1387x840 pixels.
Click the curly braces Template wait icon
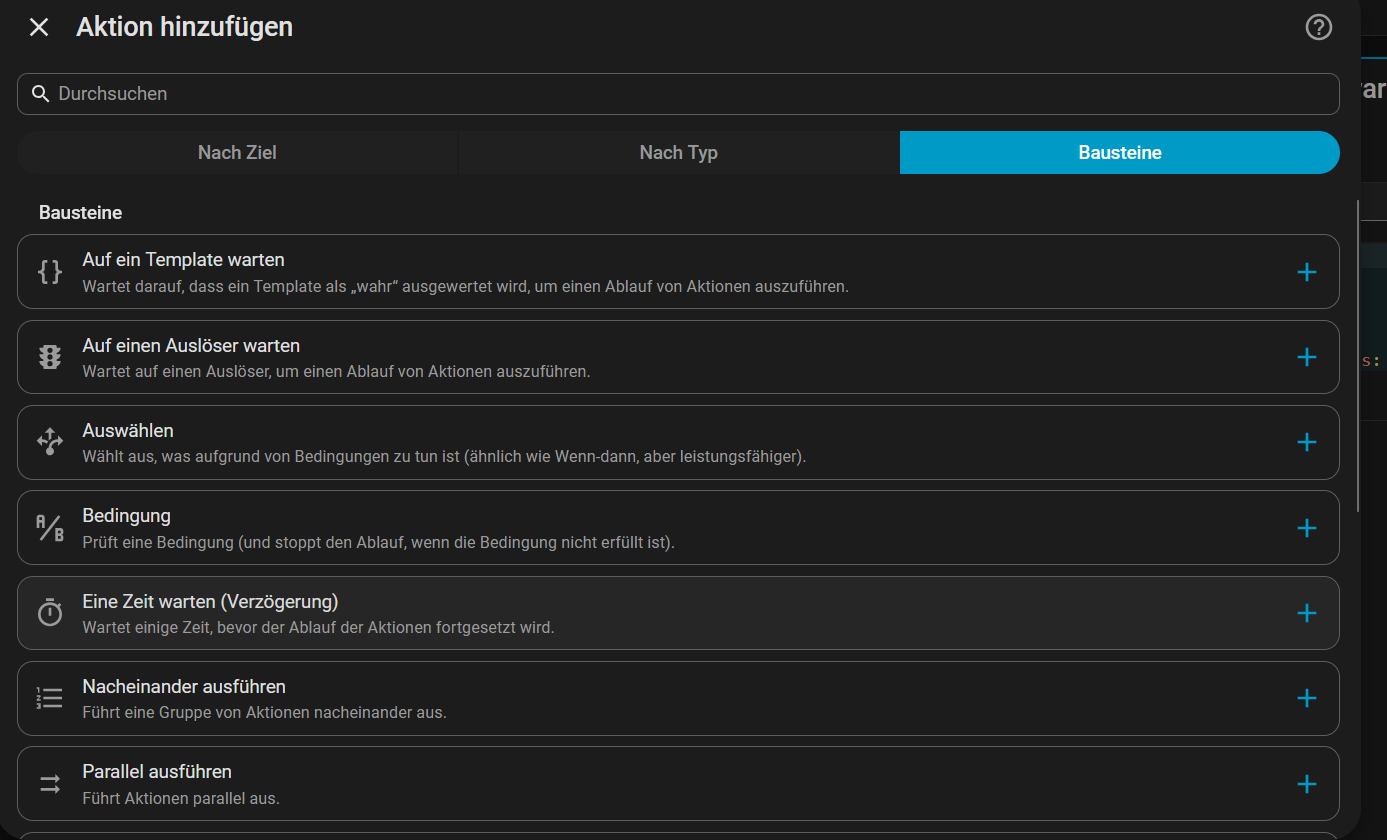[x=50, y=272]
